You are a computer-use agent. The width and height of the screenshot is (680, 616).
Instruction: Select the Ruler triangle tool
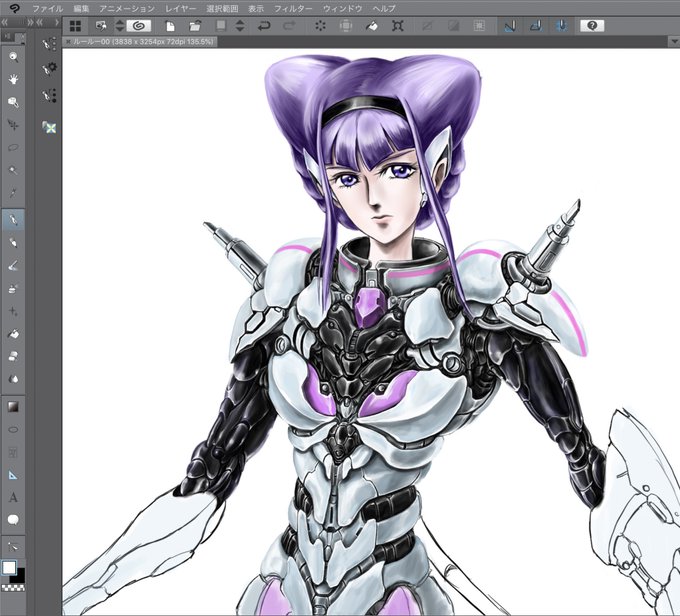point(13,475)
